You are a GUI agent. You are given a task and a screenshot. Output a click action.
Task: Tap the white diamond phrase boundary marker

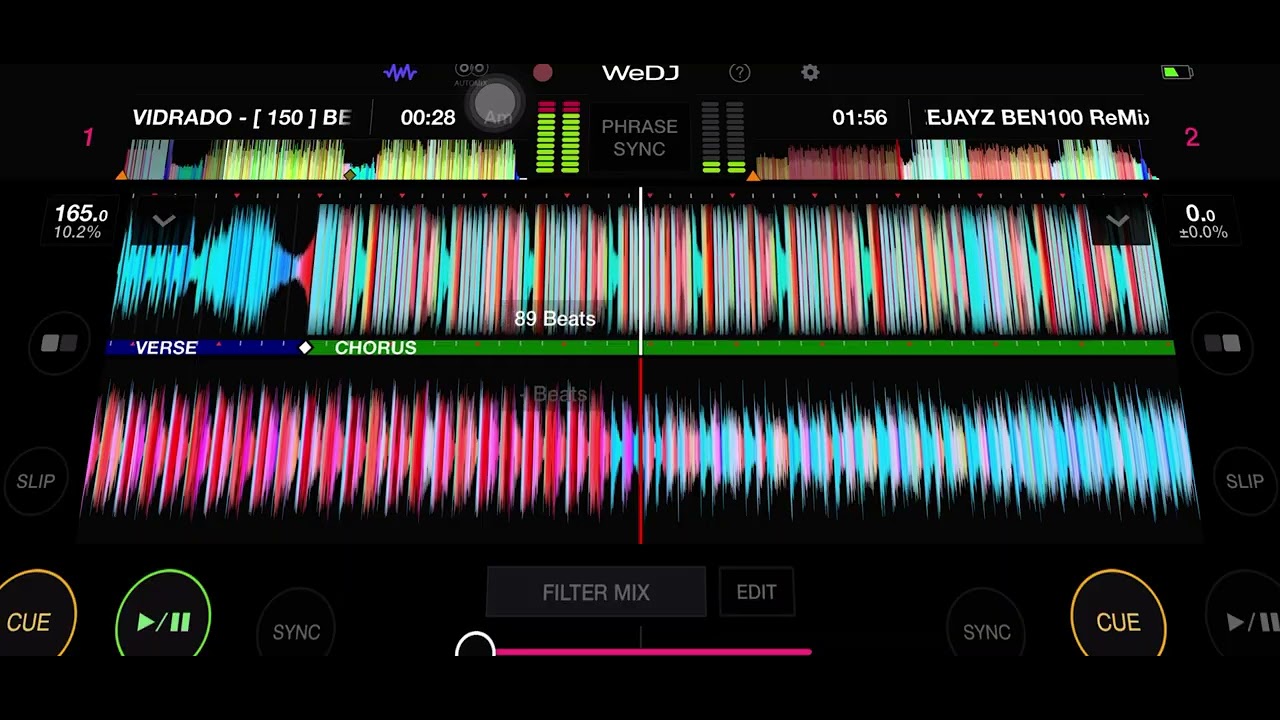click(305, 347)
